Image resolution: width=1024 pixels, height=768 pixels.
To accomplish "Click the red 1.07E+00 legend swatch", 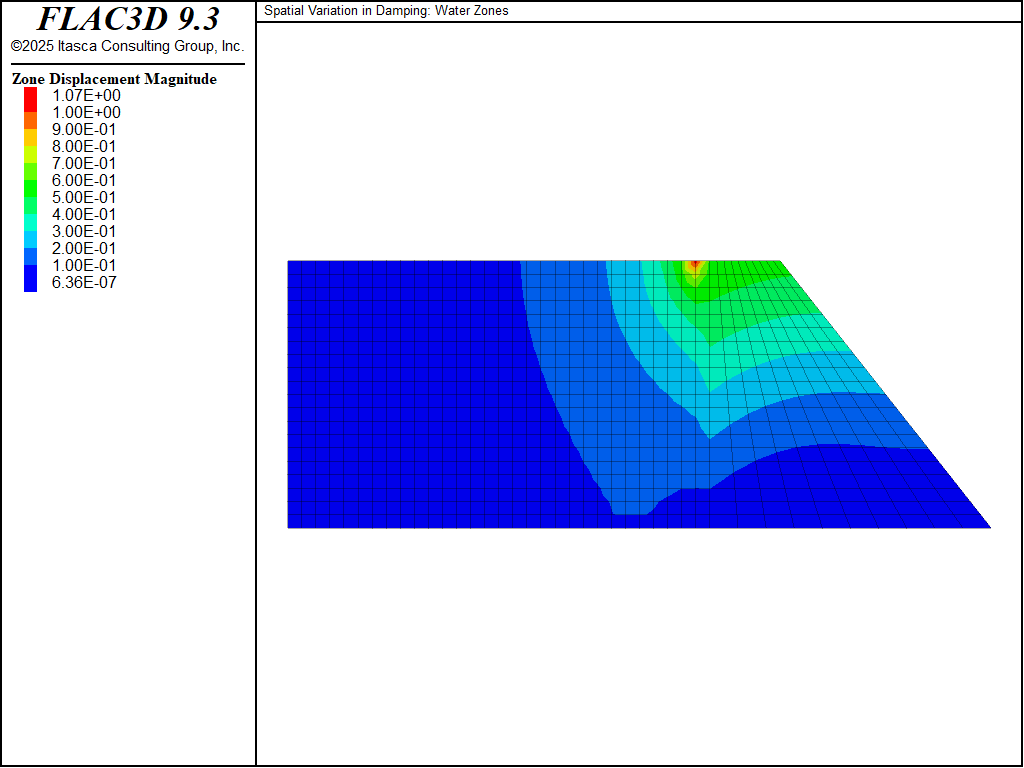I will click(x=30, y=96).
